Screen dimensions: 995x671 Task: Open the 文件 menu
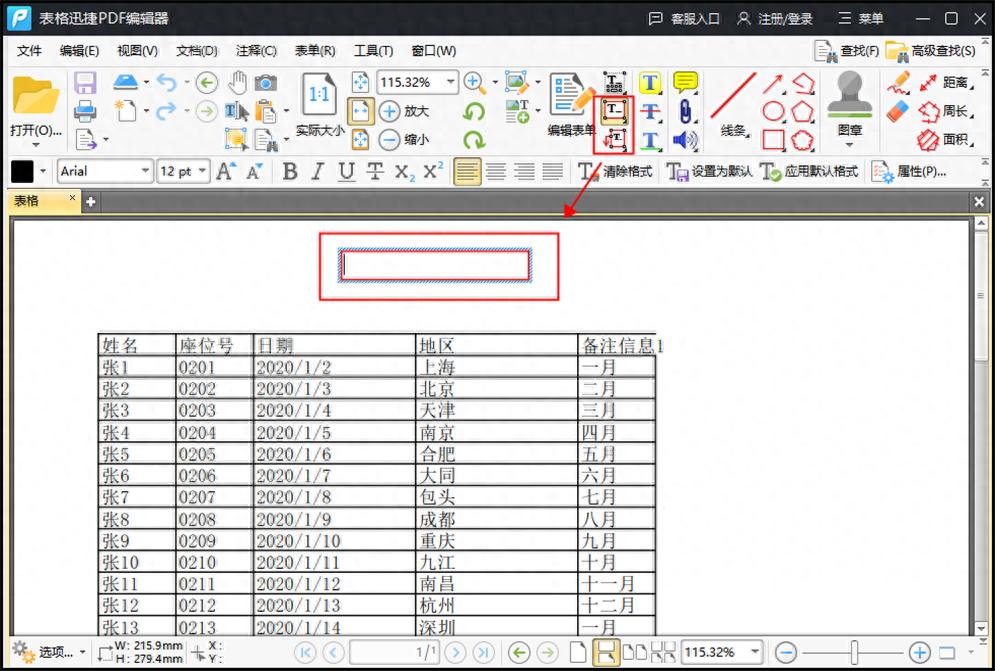pos(29,51)
